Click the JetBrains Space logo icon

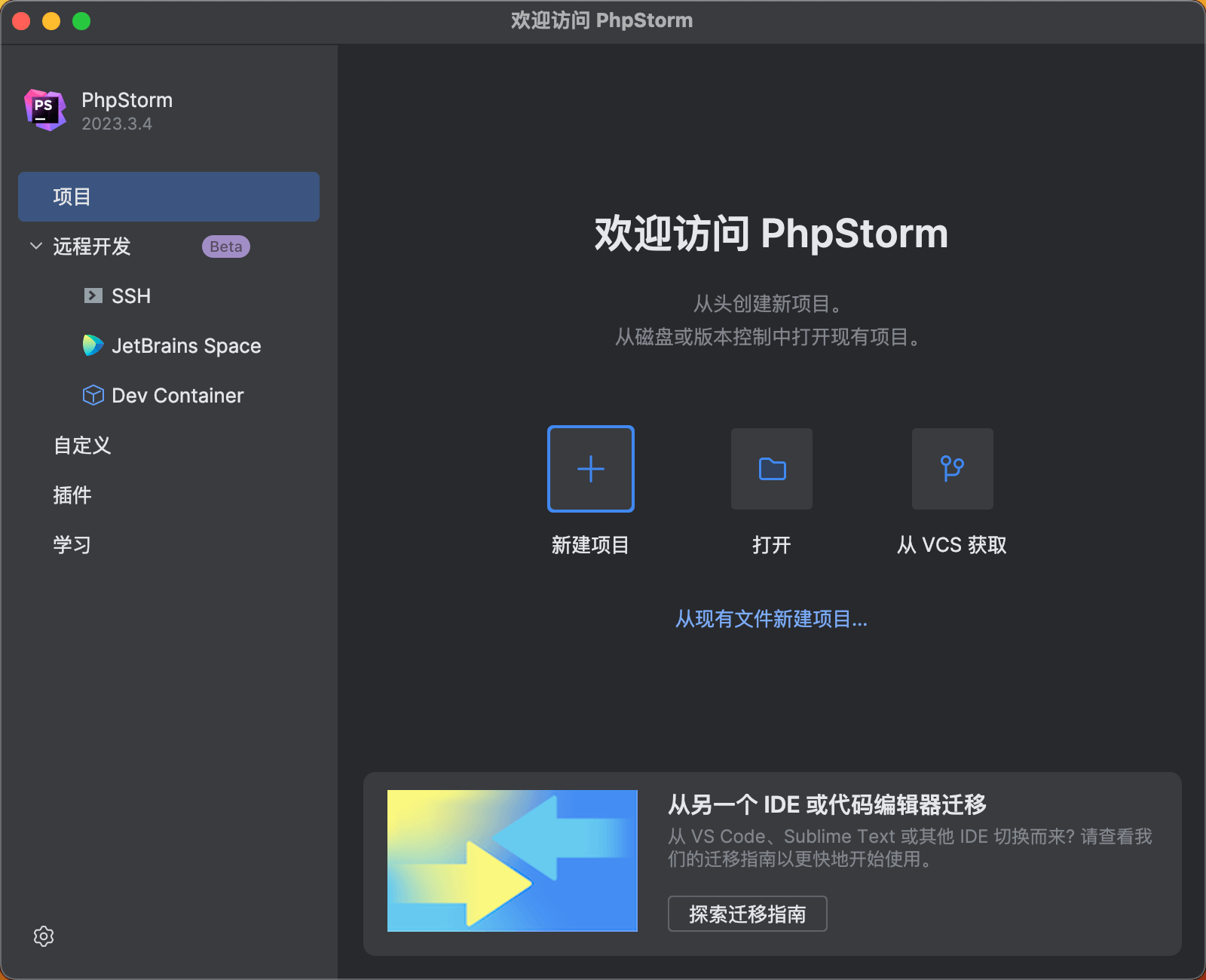(x=93, y=345)
